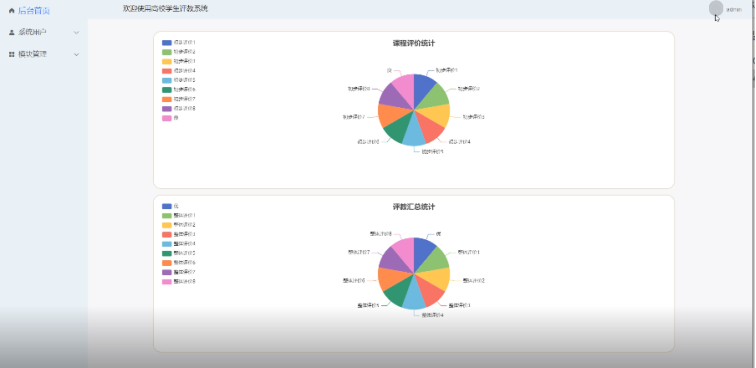The width and height of the screenshot is (756, 368).
Task: Click the admin username label
Action: coord(734,10)
